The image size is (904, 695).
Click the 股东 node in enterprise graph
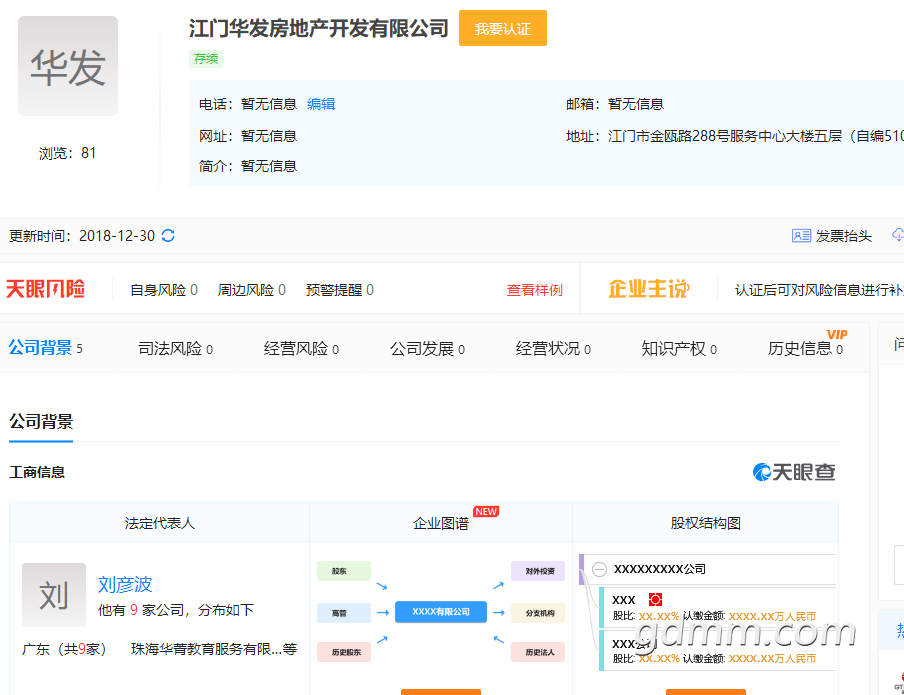point(344,571)
